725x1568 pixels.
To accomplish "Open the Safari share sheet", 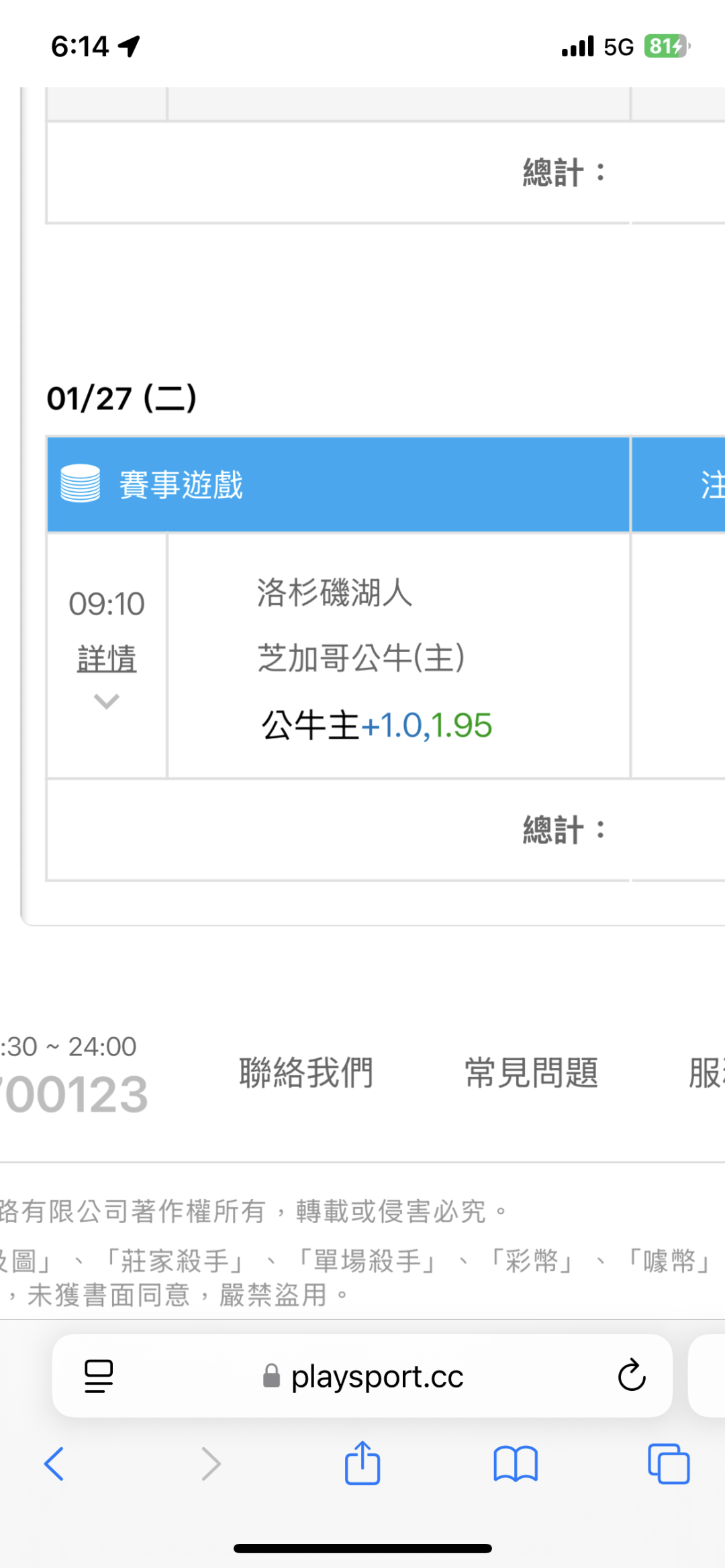I will [x=362, y=1463].
